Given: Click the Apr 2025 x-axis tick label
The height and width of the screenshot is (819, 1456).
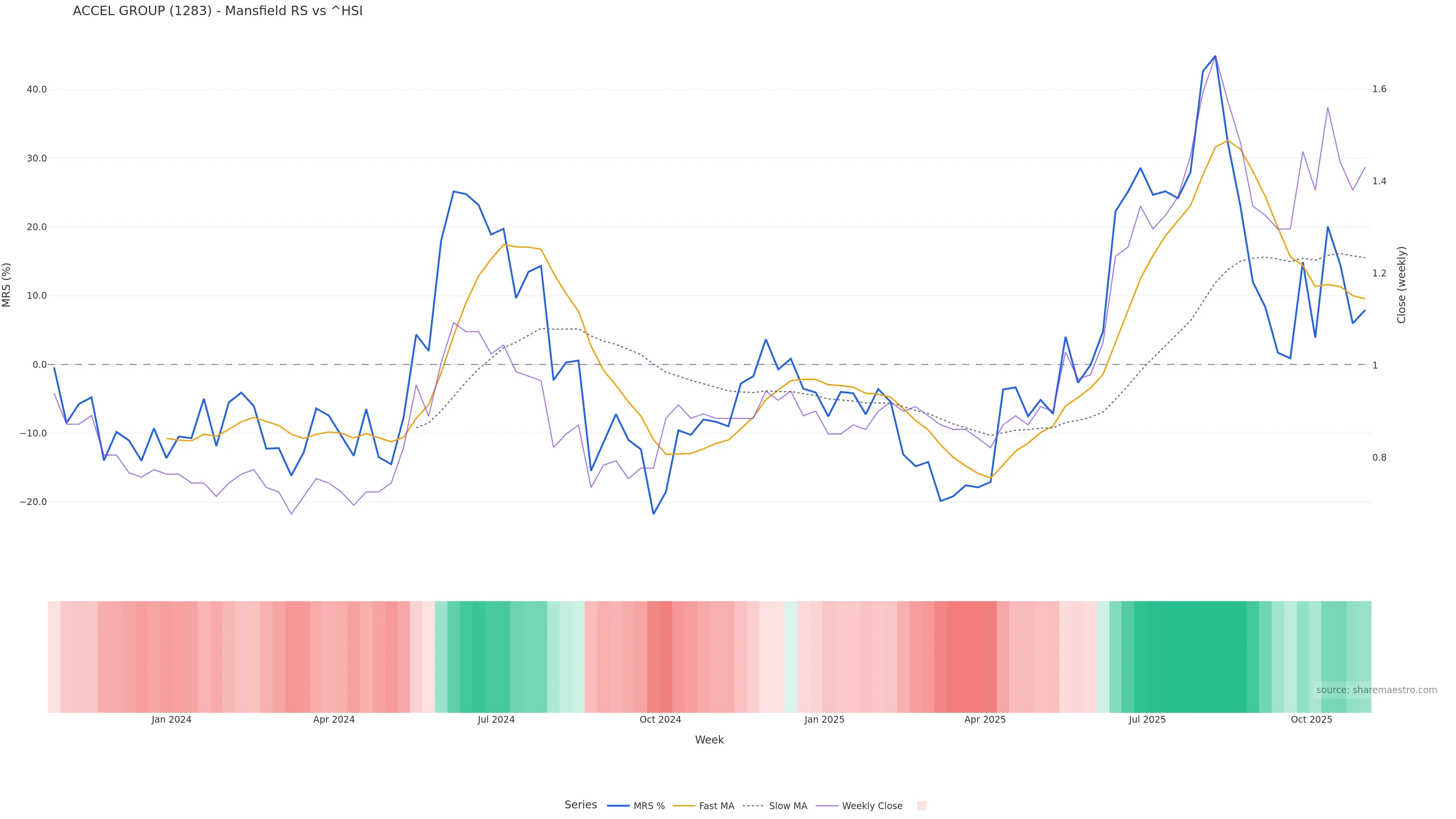Looking at the screenshot, I should point(985,720).
